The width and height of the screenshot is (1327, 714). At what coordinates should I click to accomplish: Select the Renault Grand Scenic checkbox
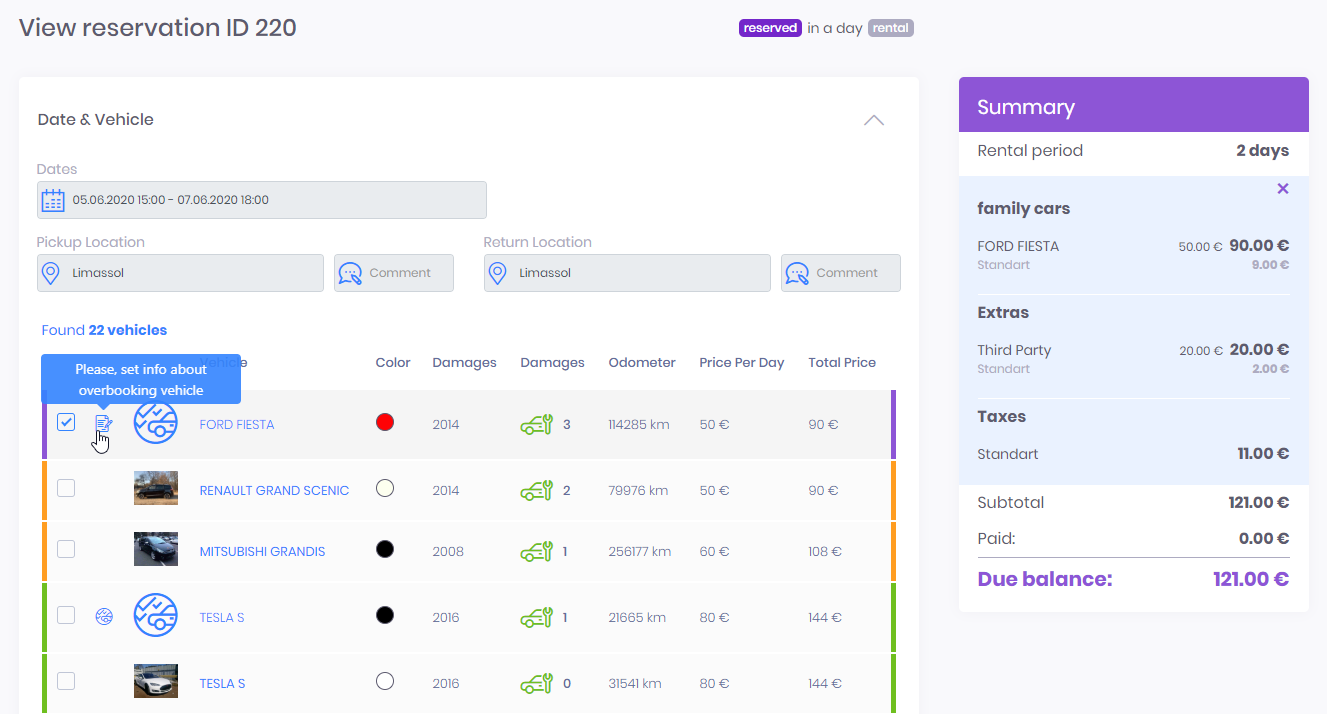[x=66, y=488]
